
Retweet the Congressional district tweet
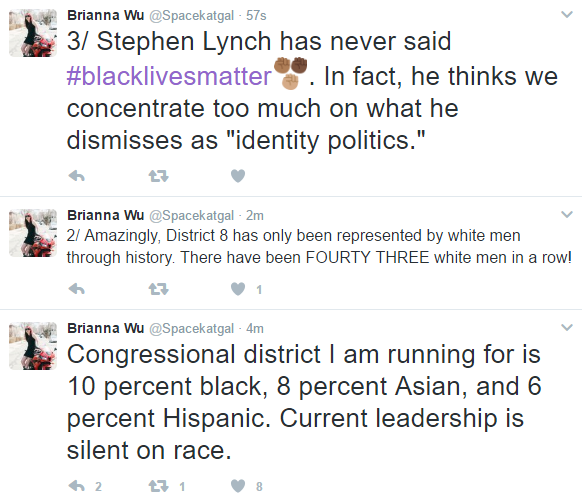click(x=158, y=486)
